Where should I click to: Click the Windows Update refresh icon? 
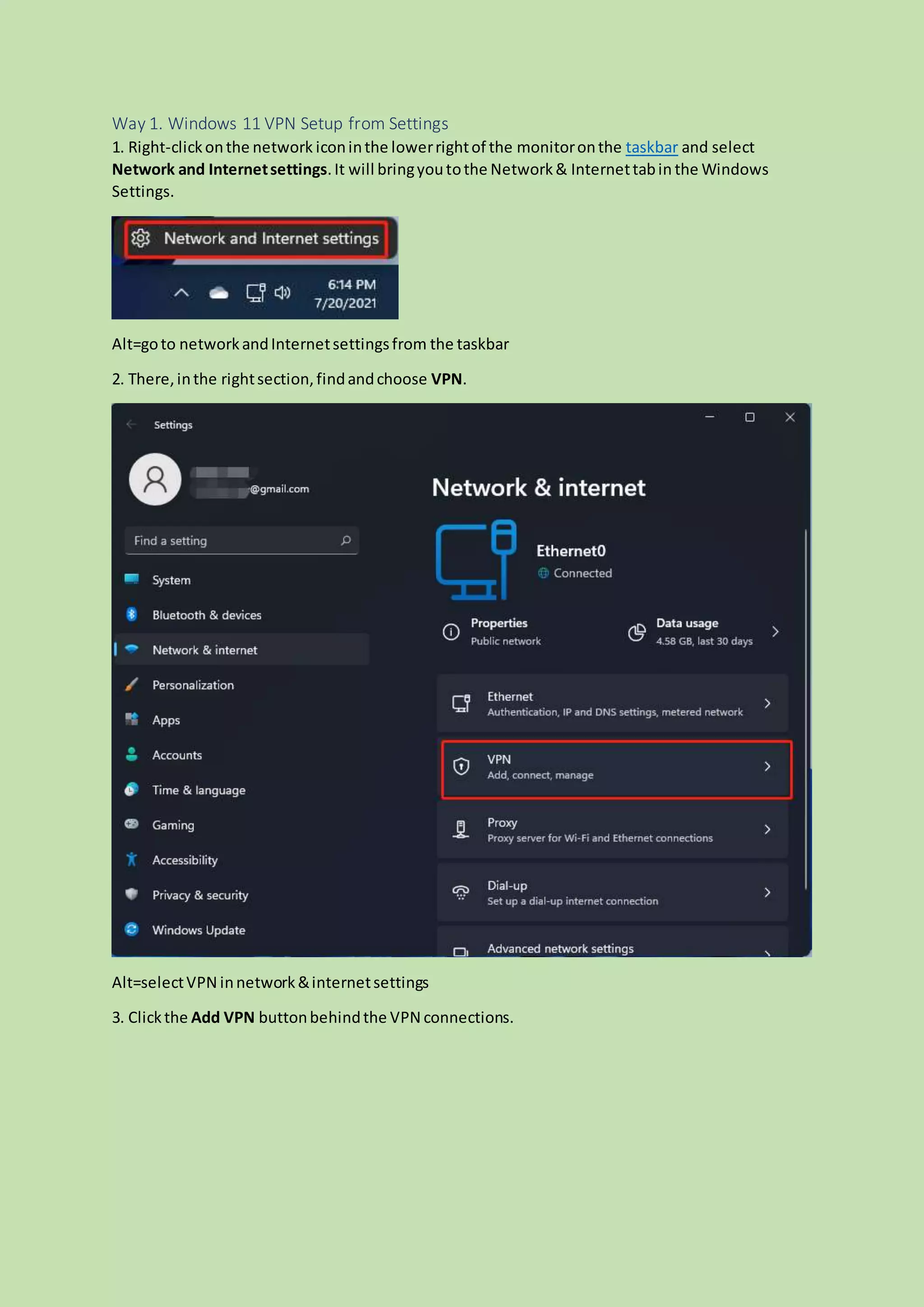point(131,929)
